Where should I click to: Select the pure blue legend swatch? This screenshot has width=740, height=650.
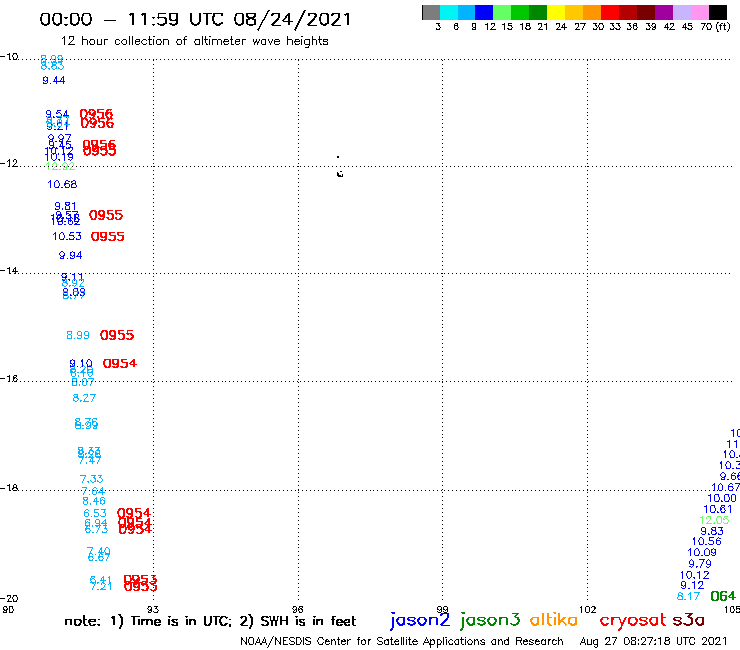484,13
